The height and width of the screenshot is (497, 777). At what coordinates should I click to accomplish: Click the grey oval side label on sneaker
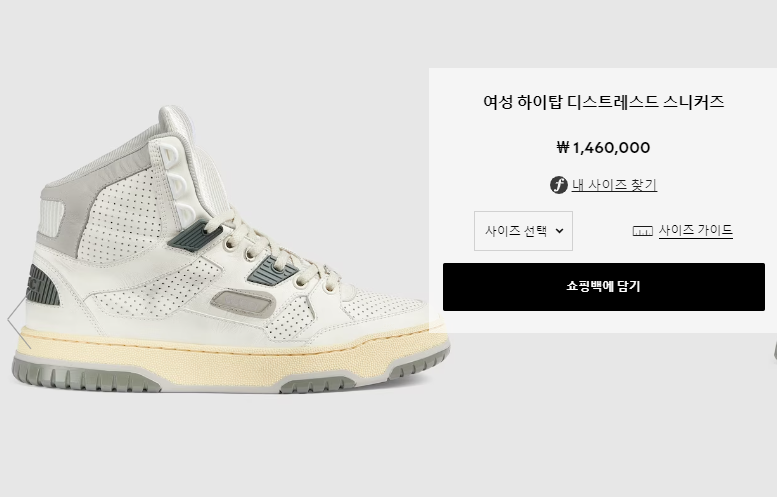243,302
